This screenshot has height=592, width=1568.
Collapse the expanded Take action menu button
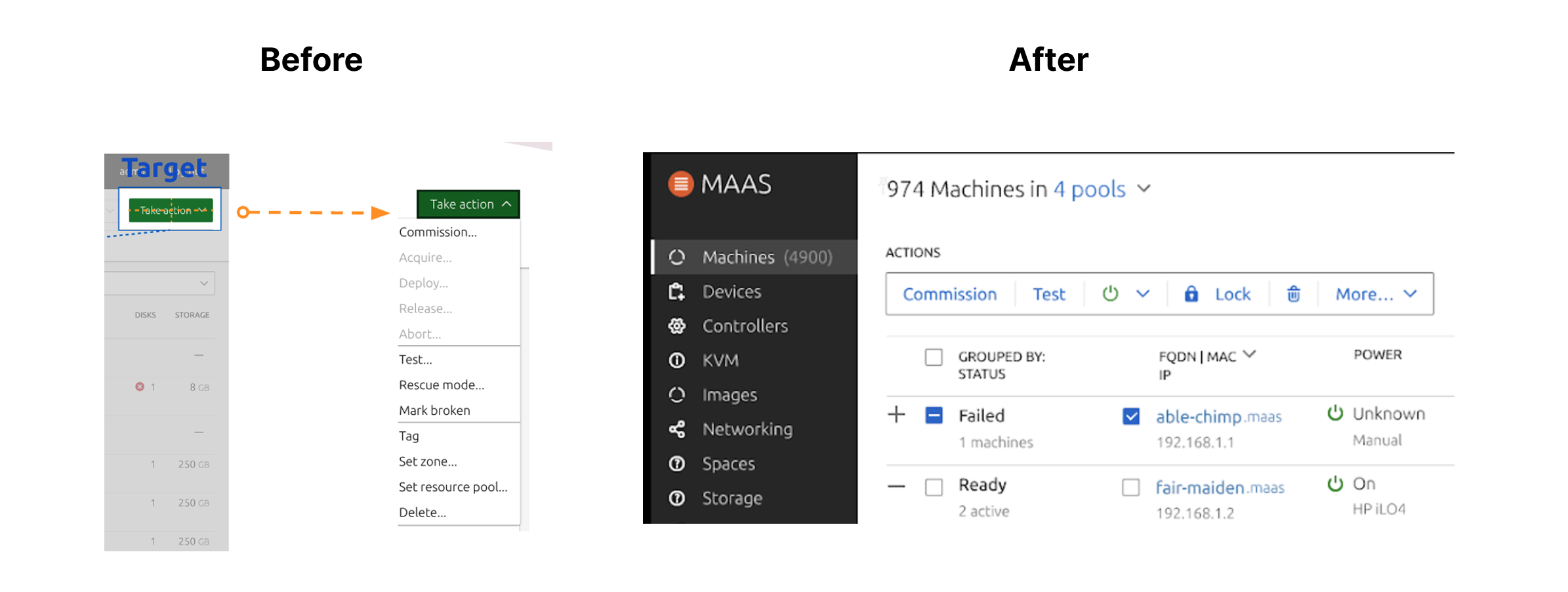click(468, 204)
